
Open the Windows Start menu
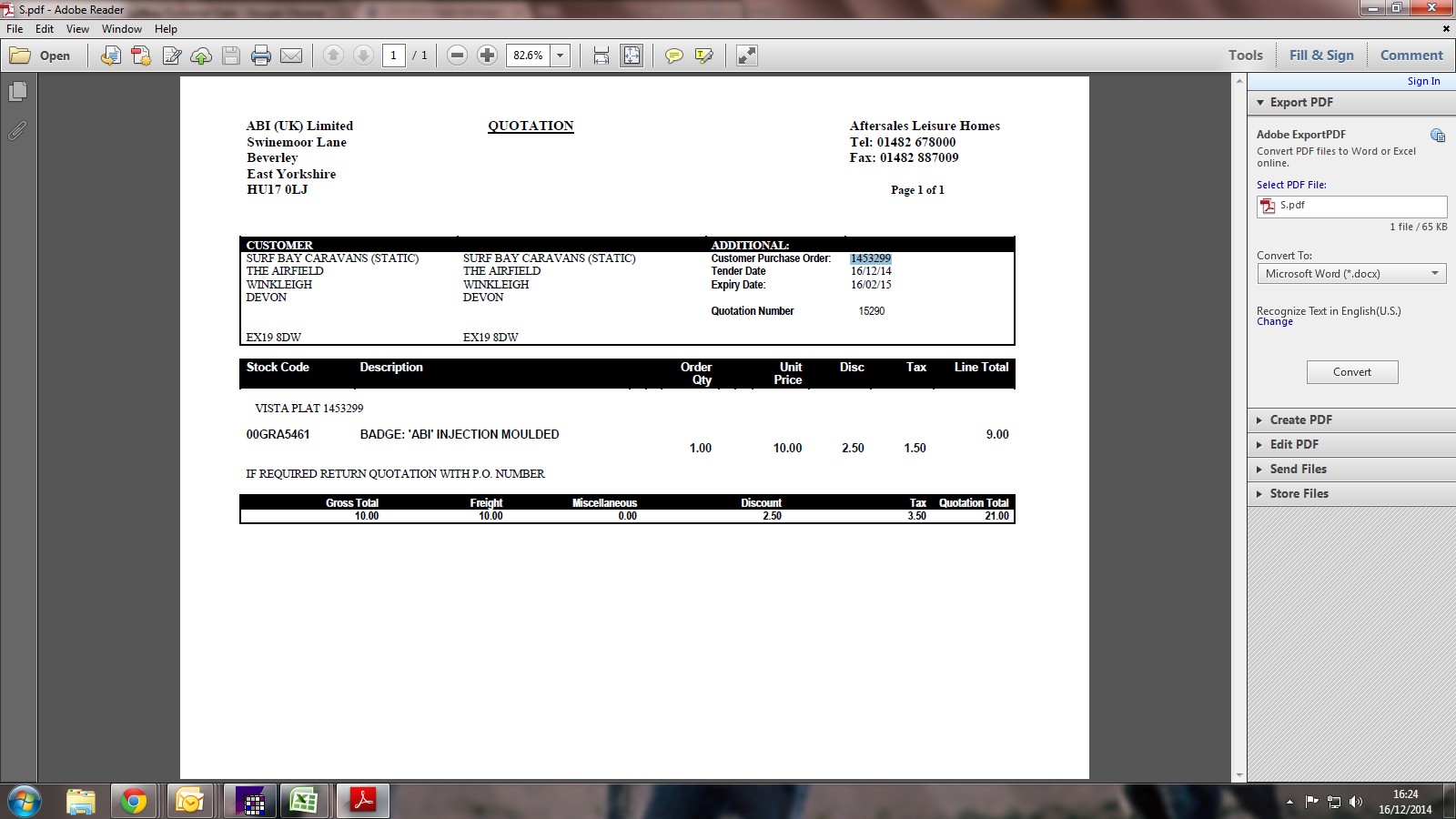click(23, 802)
